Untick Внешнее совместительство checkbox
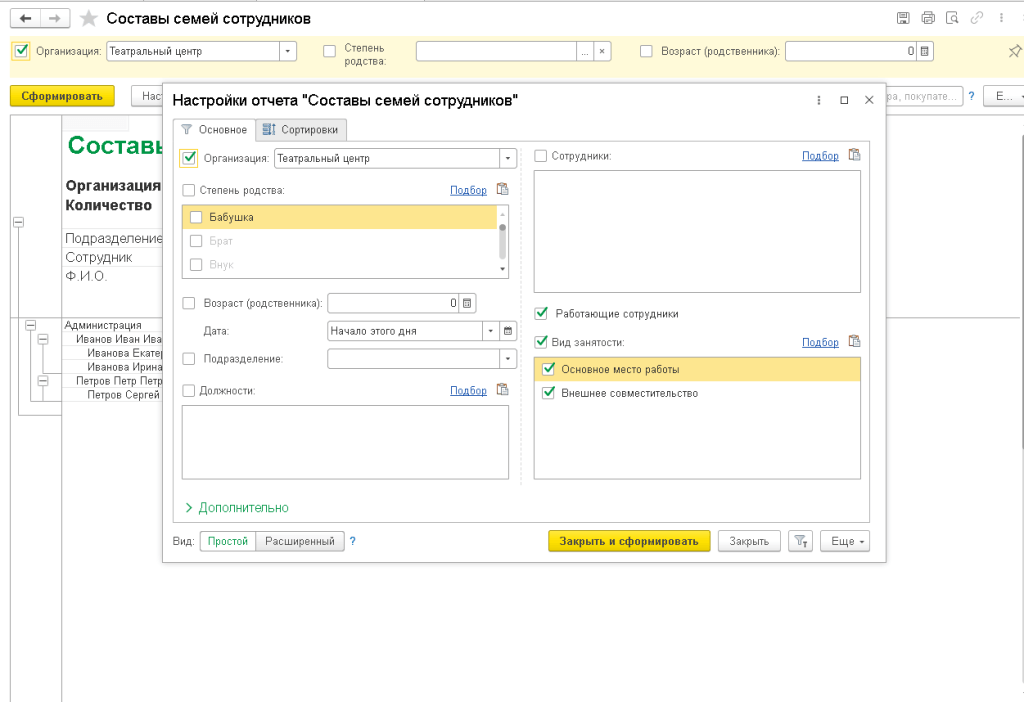Image resolution: width=1024 pixels, height=702 pixels. pyautogui.click(x=547, y=393)
